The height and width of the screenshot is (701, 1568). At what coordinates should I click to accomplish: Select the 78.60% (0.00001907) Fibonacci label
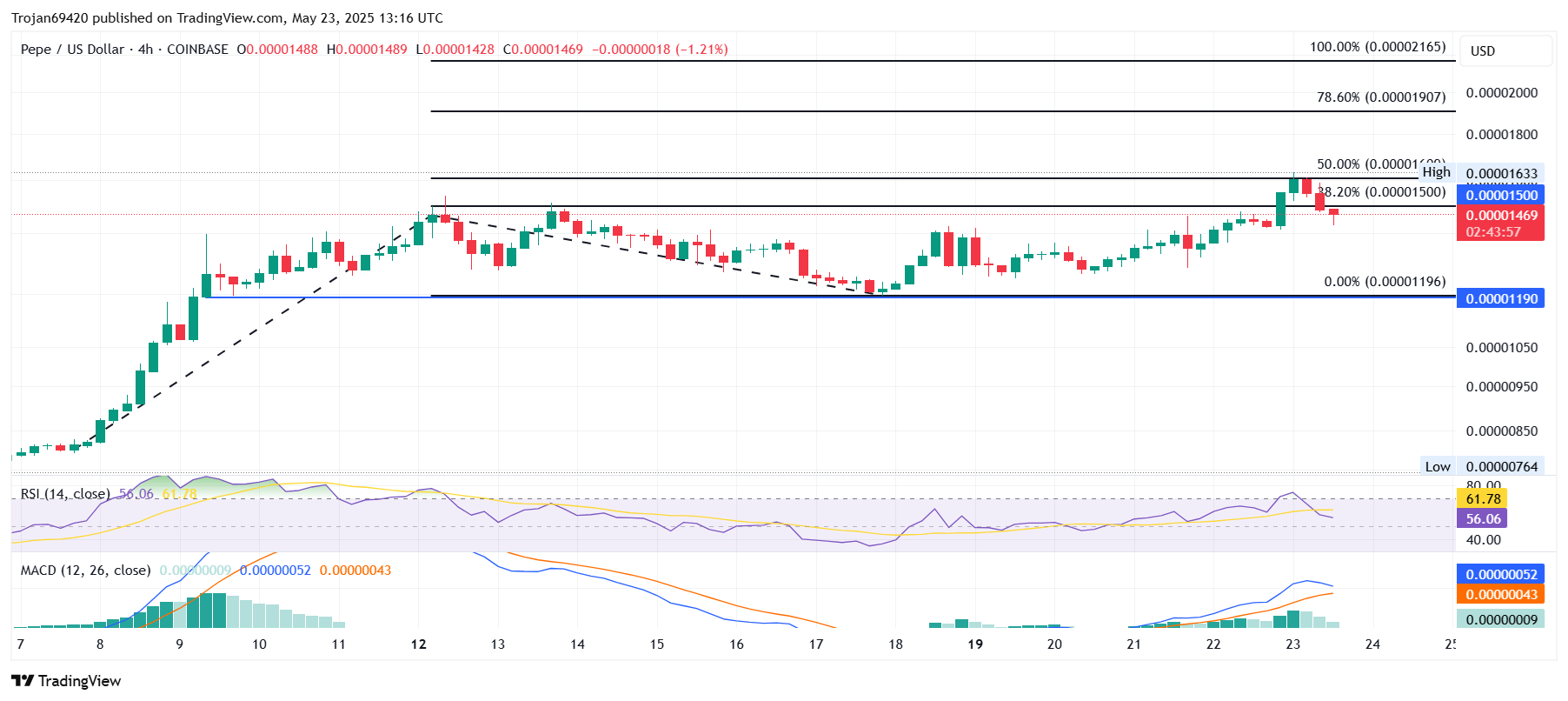click(1381, 97)
